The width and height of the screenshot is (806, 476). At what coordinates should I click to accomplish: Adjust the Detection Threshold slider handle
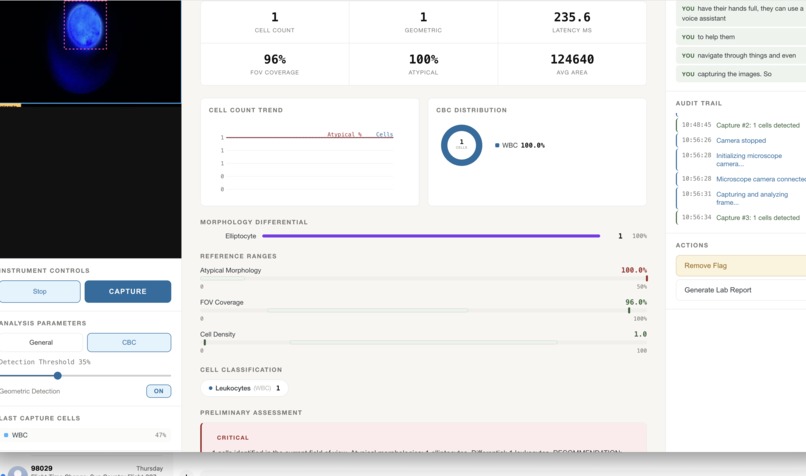pyautogui.click(x=58, y=376)
